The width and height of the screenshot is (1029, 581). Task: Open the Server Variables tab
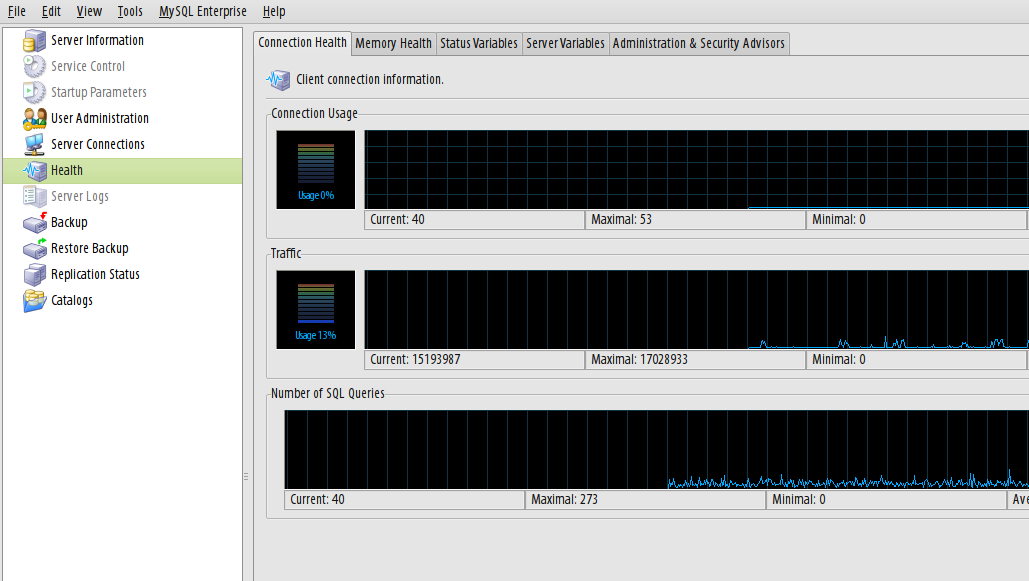[x=565, y=44]
